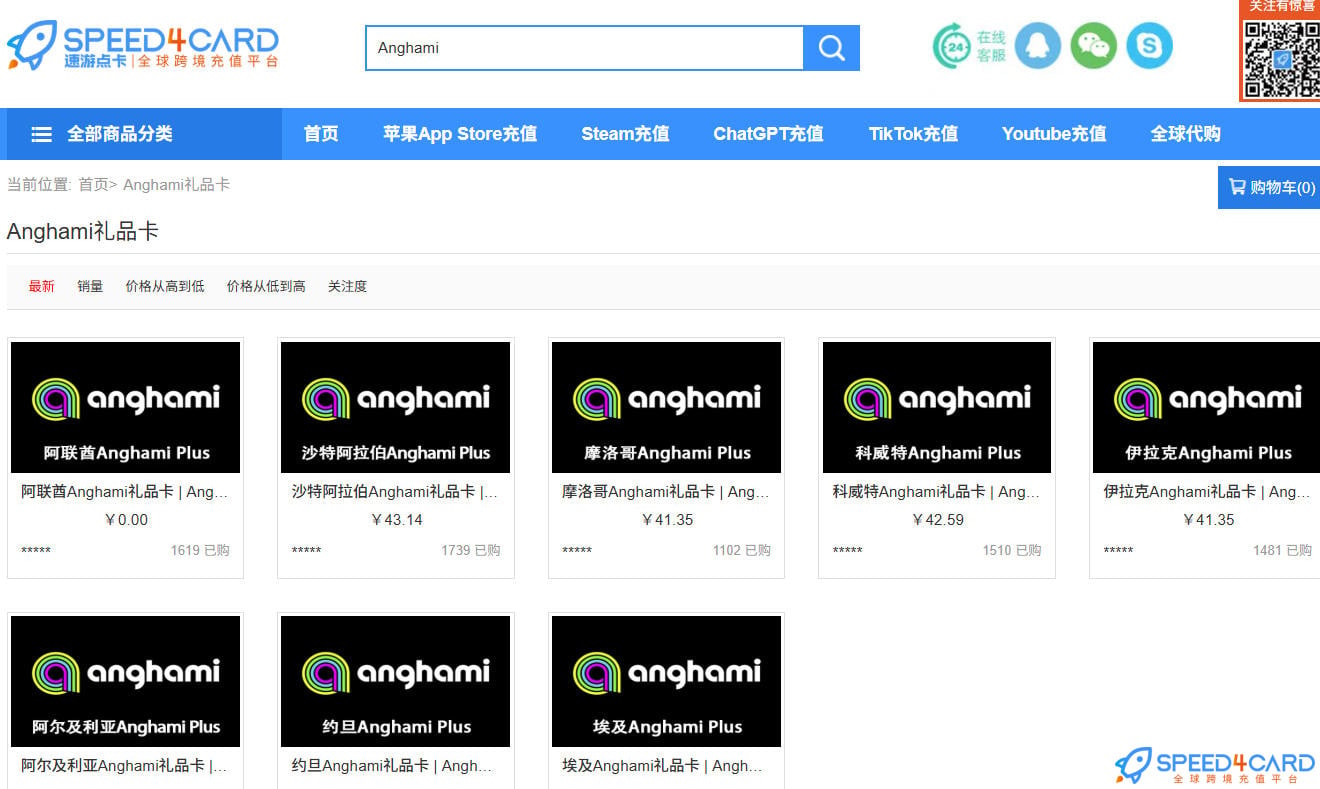Sort by 价格从低到高
The width and height of the screenshot is (1320, 789).
266,286
